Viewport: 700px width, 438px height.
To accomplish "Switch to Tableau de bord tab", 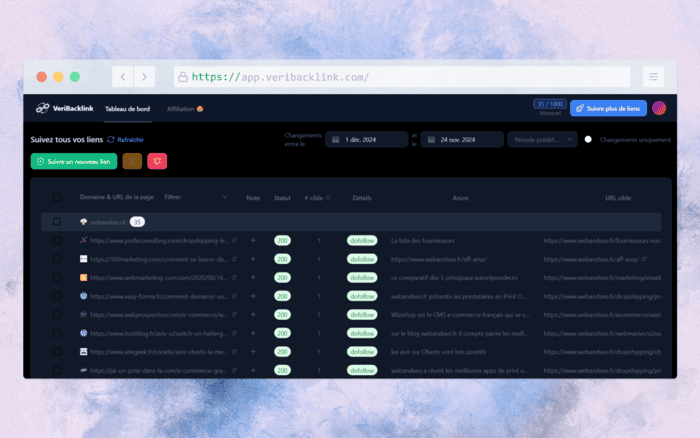I will click(127, 109).
